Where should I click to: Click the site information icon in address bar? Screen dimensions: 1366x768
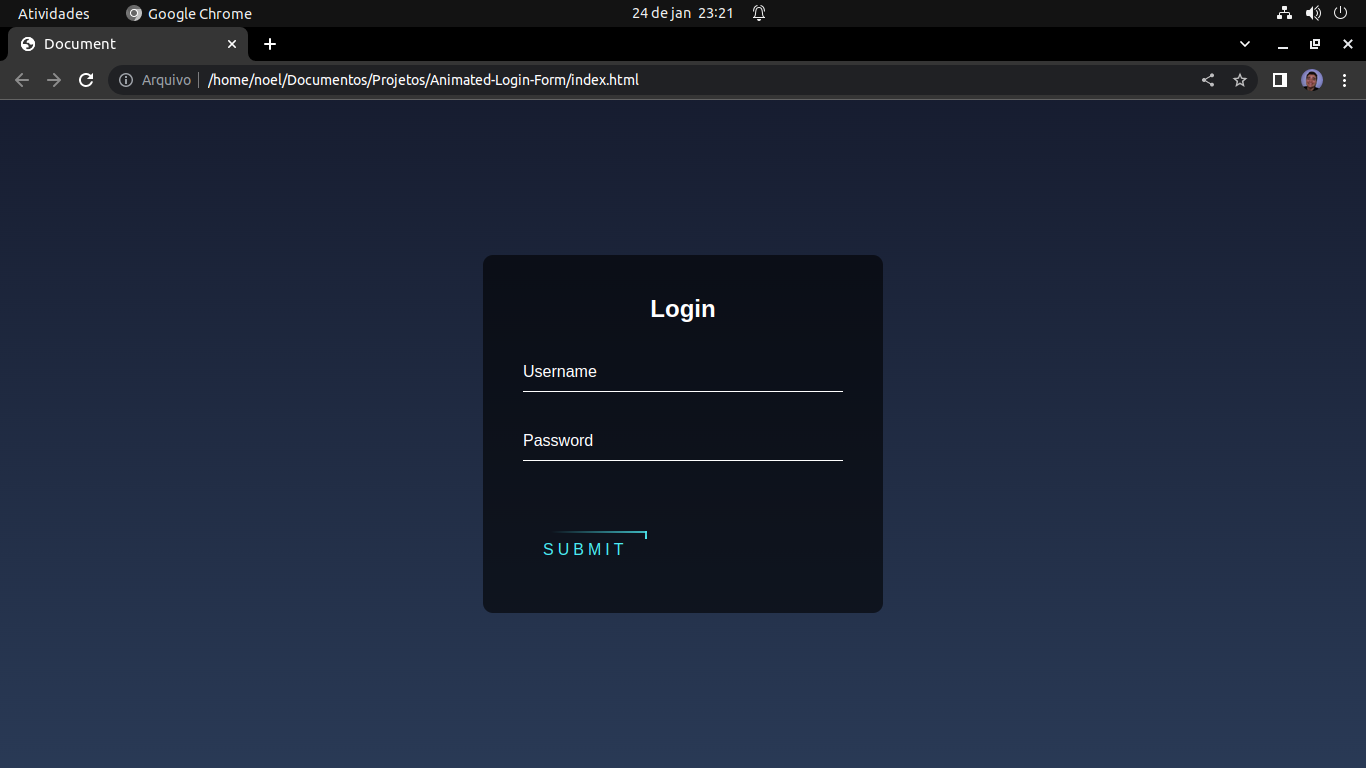[x=124, y=79]
